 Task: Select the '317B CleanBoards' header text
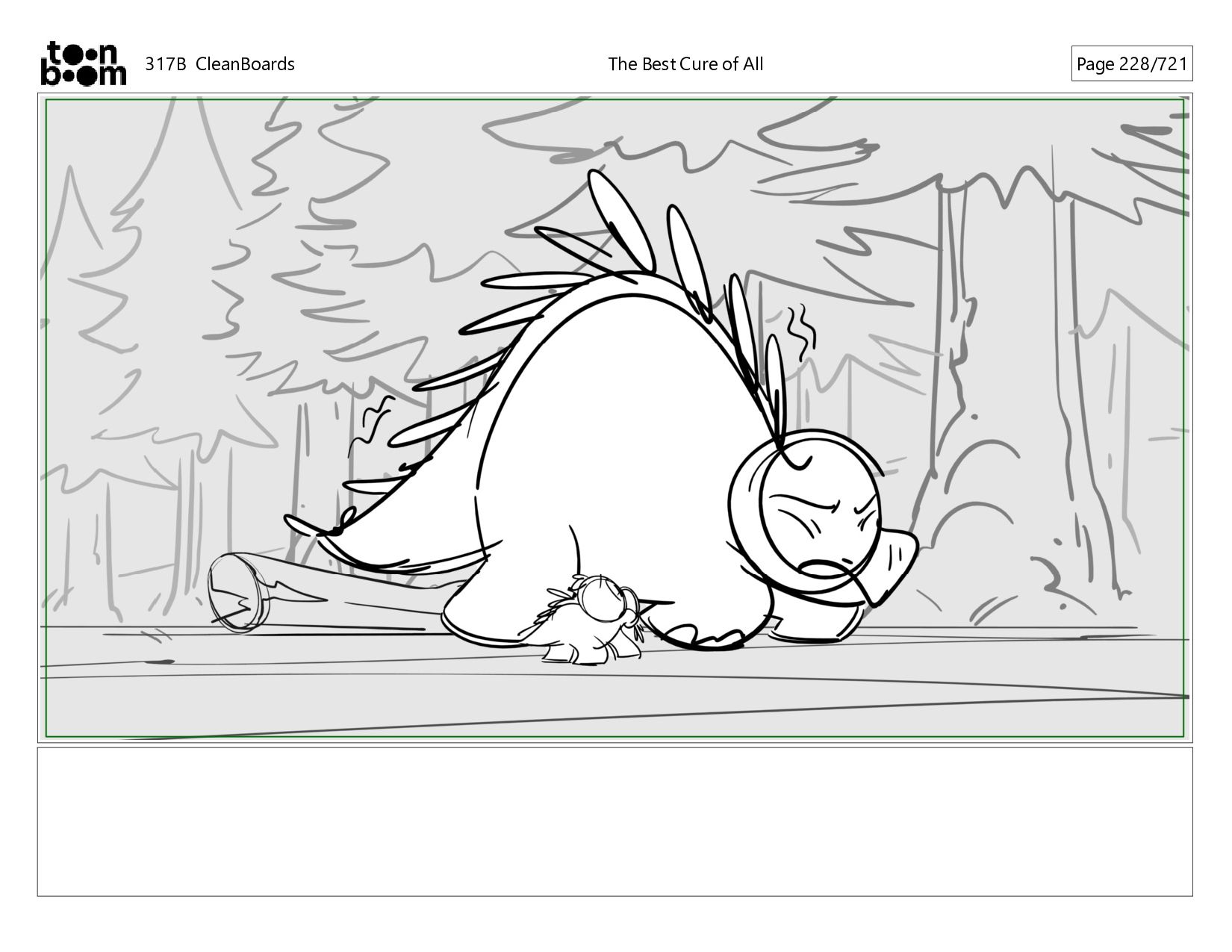220,64
